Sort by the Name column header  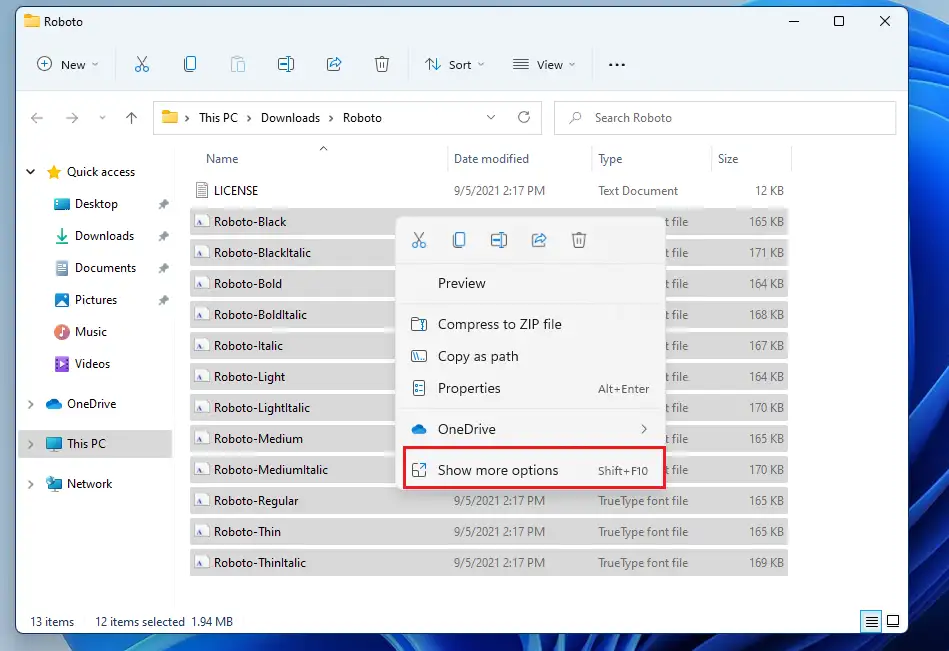click(x=222, y=159)
